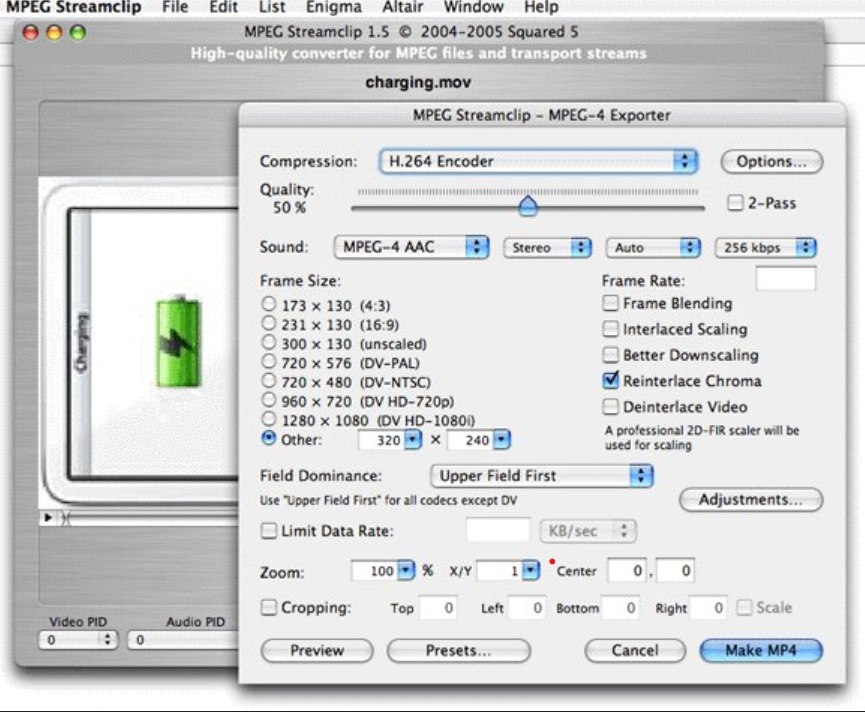Open the Presets... dialog

coord(458,651)
